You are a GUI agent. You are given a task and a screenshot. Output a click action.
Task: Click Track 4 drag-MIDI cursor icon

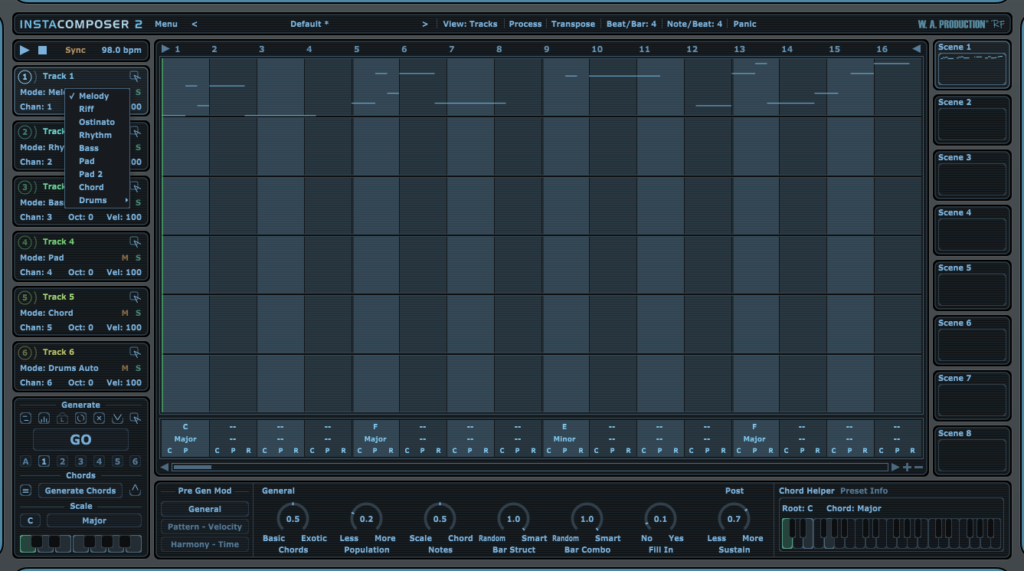(x=135, y=242)
